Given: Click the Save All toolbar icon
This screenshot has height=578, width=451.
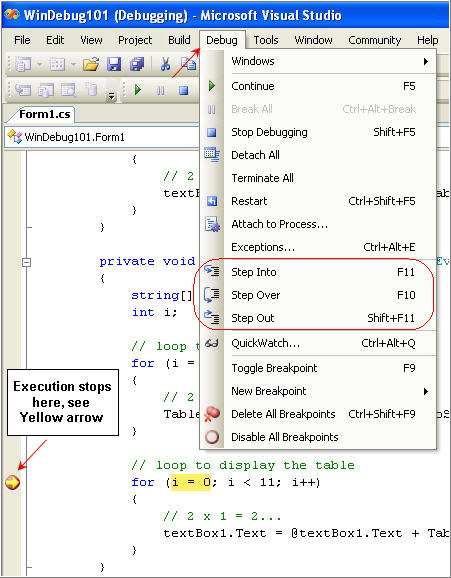Looking at the screenshot, I should 137,65.
